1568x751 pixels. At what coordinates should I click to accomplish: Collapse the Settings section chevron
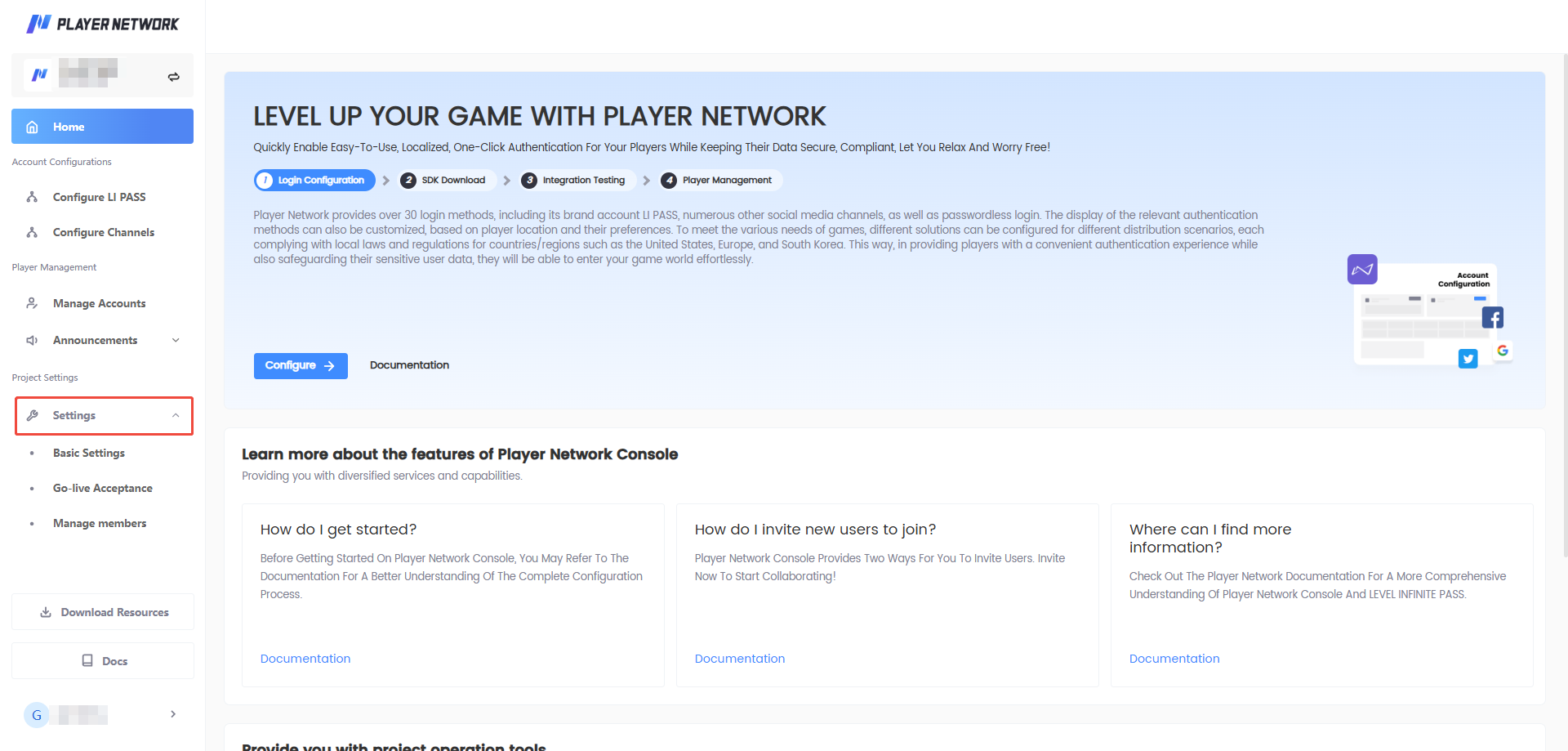[x=176, y=415]
